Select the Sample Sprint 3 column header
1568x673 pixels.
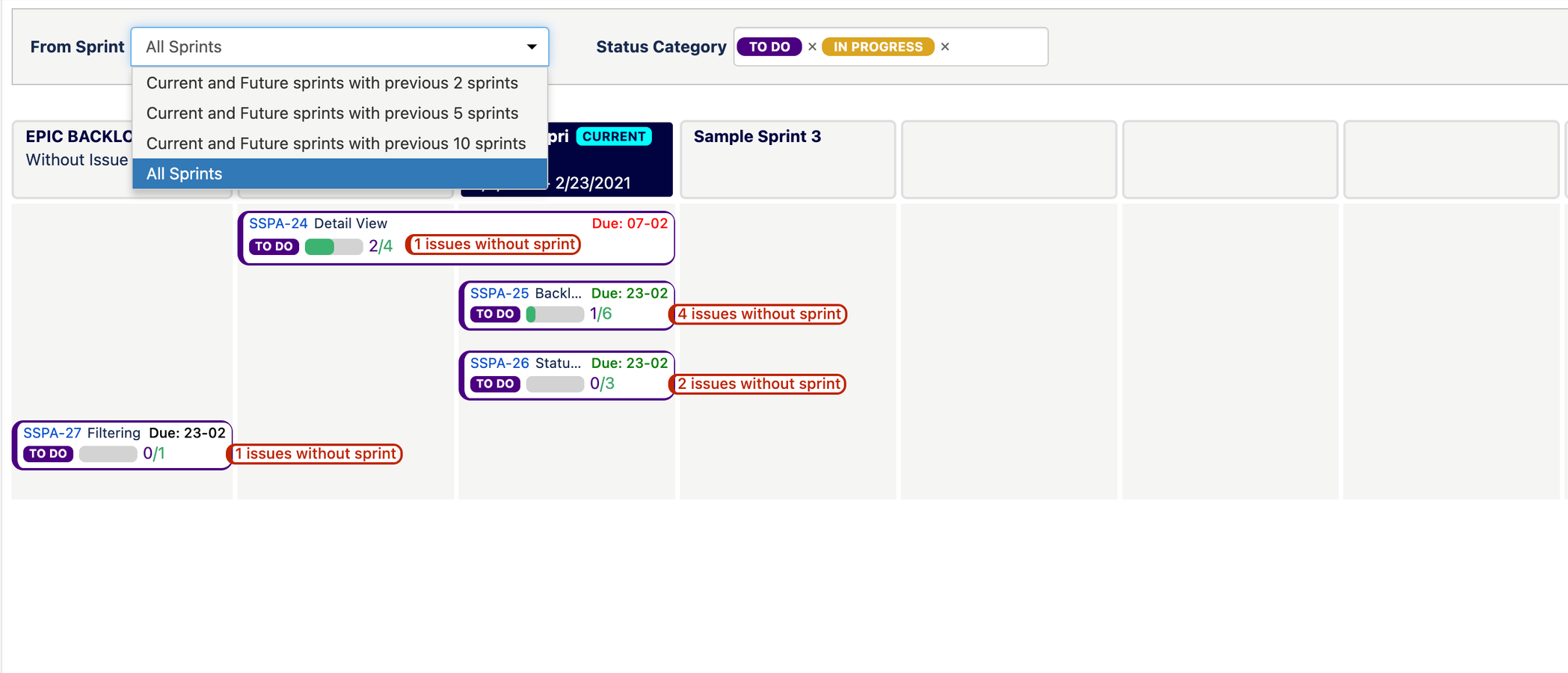point(788,159)
